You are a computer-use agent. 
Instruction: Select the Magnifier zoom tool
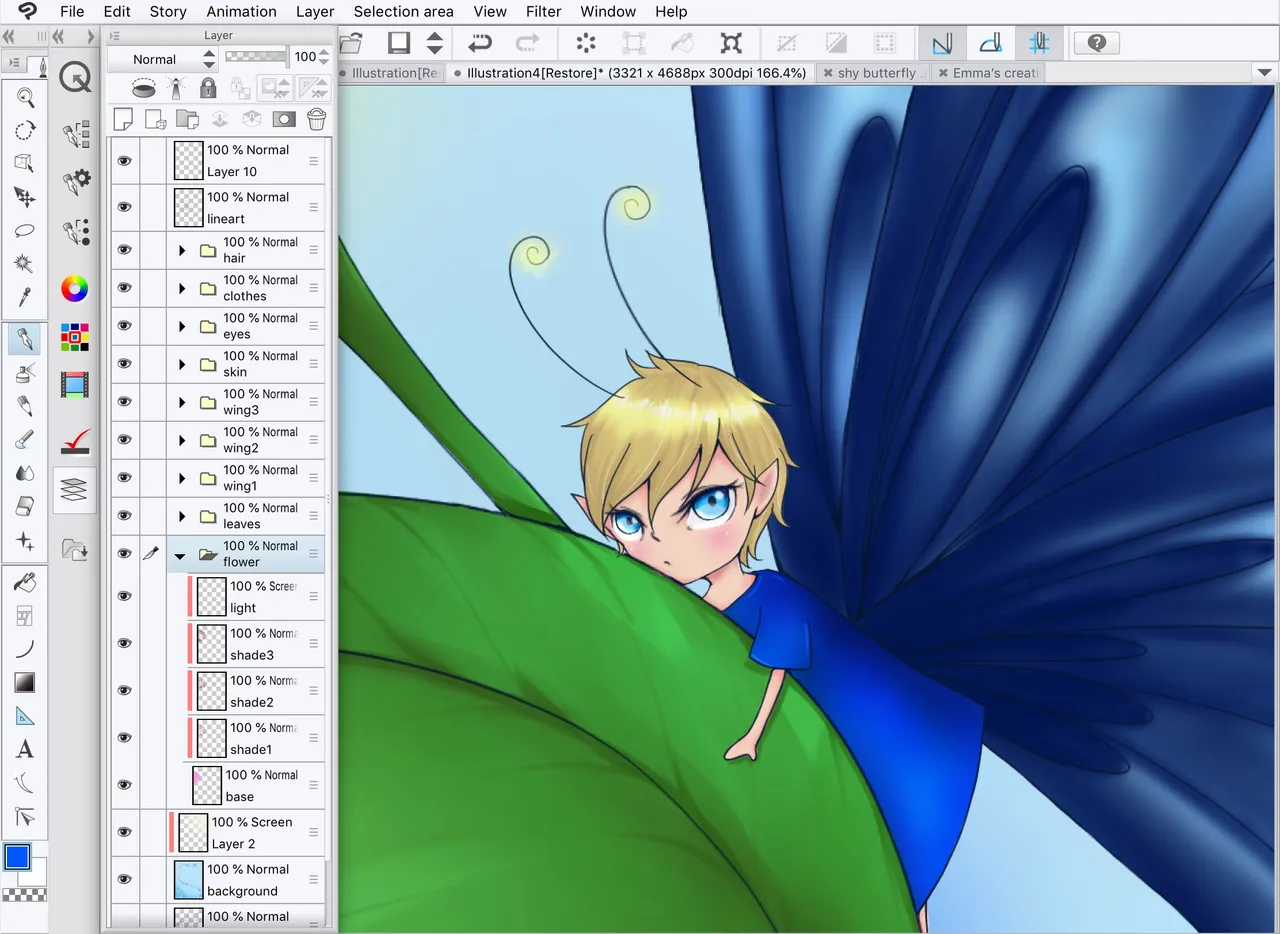tap(25, 97)
